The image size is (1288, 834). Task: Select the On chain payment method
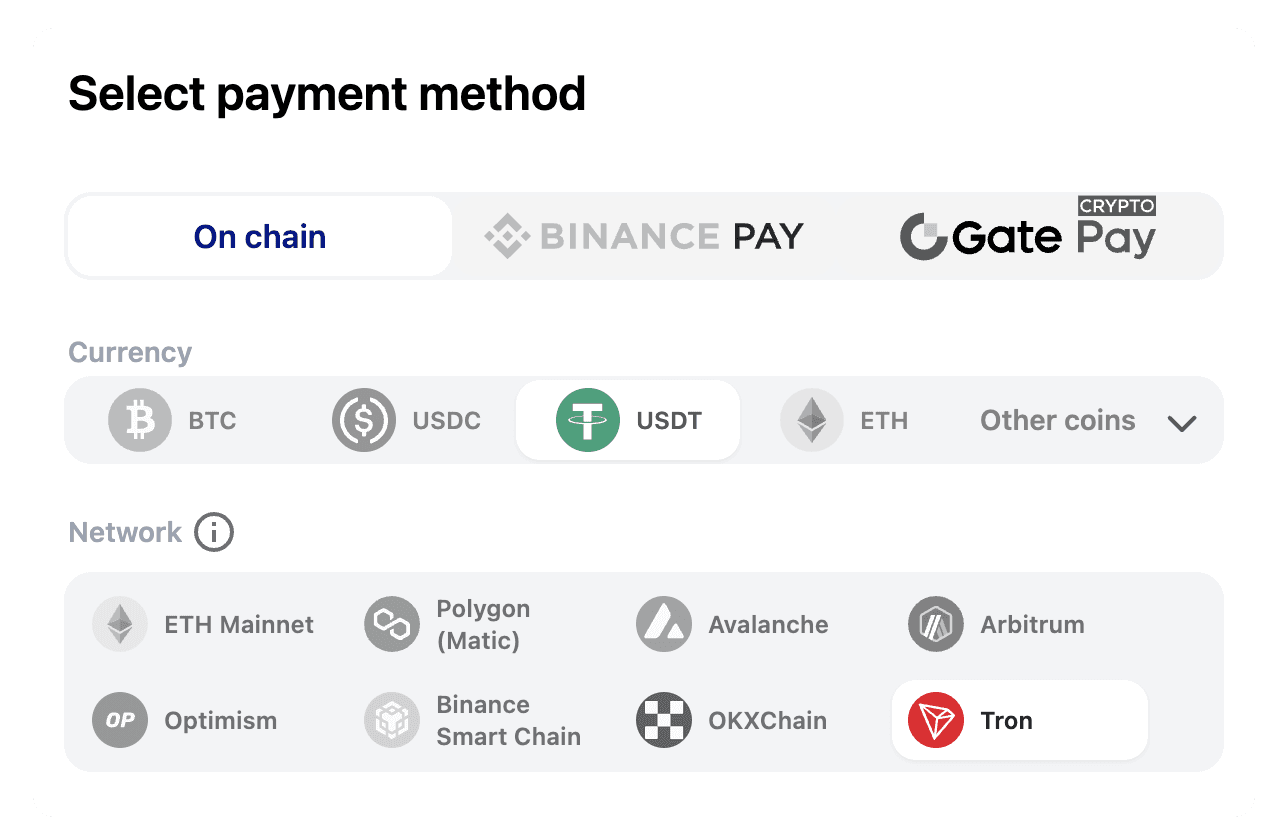point(259,236)
